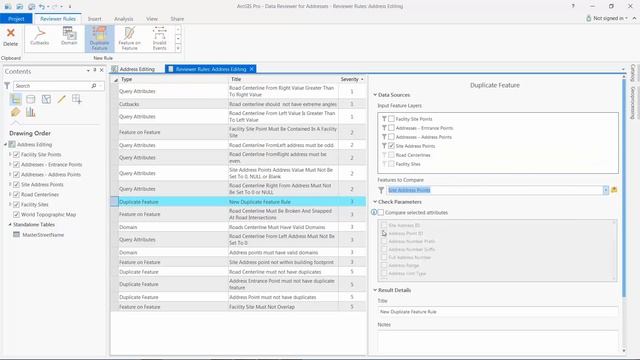Sort rules by Severity column header

click(352, 79)
